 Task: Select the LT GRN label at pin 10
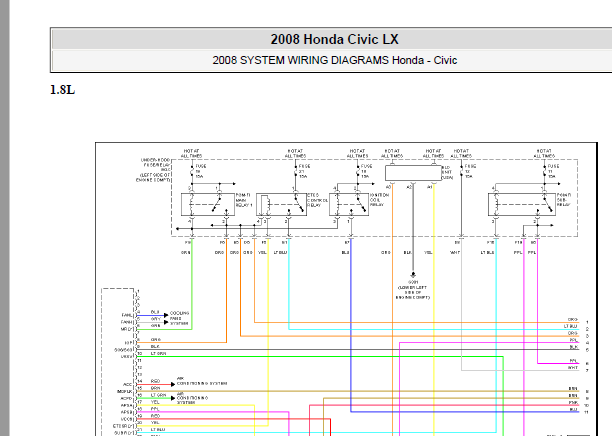click(x=158, y=353)
